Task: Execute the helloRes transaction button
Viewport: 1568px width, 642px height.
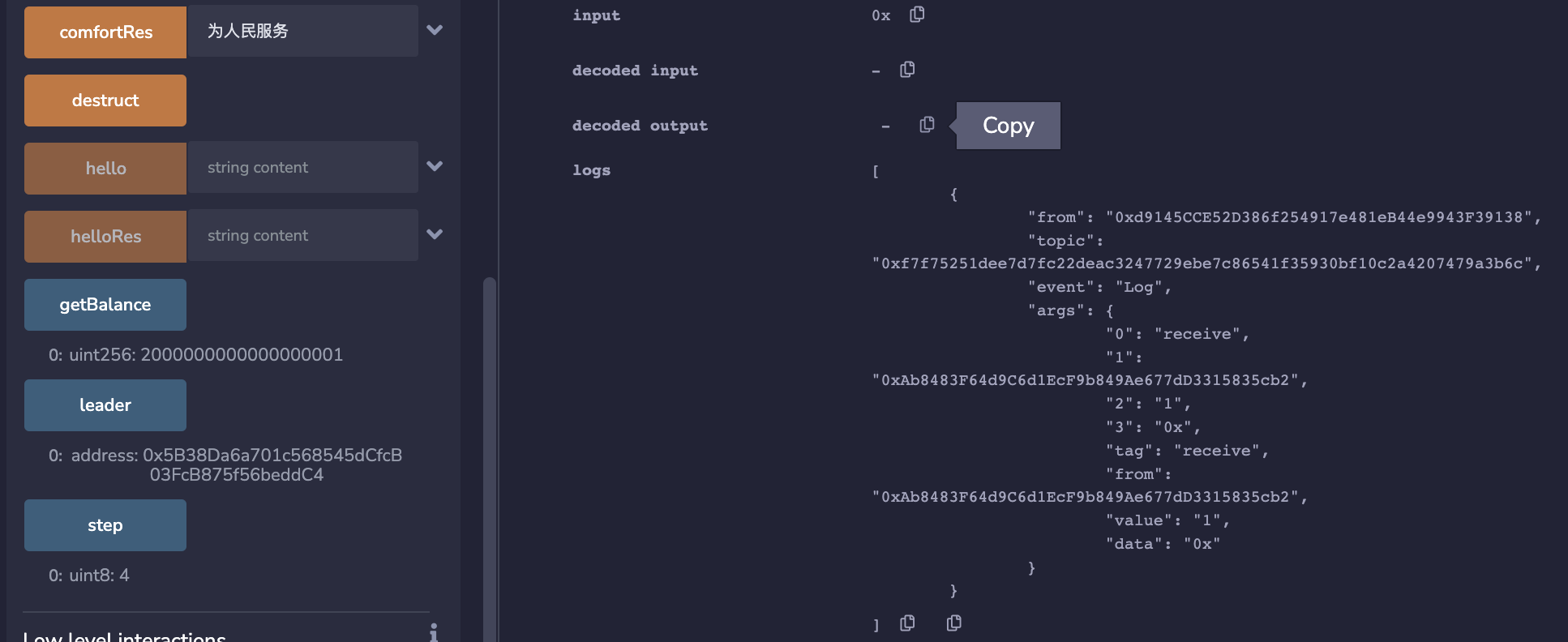Action: click(x=105, y=237)
